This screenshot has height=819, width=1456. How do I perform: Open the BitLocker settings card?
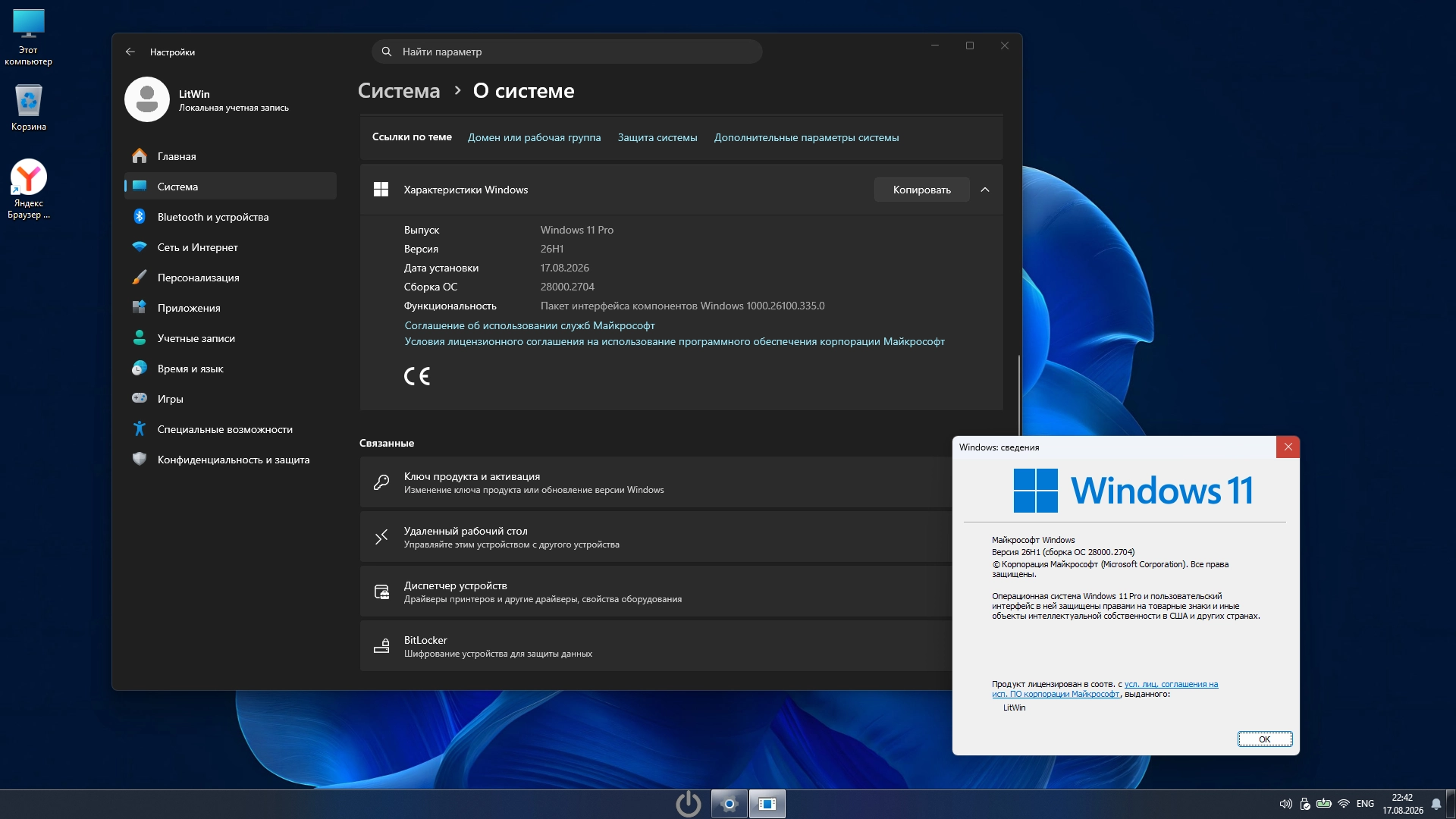click(656, 646)
